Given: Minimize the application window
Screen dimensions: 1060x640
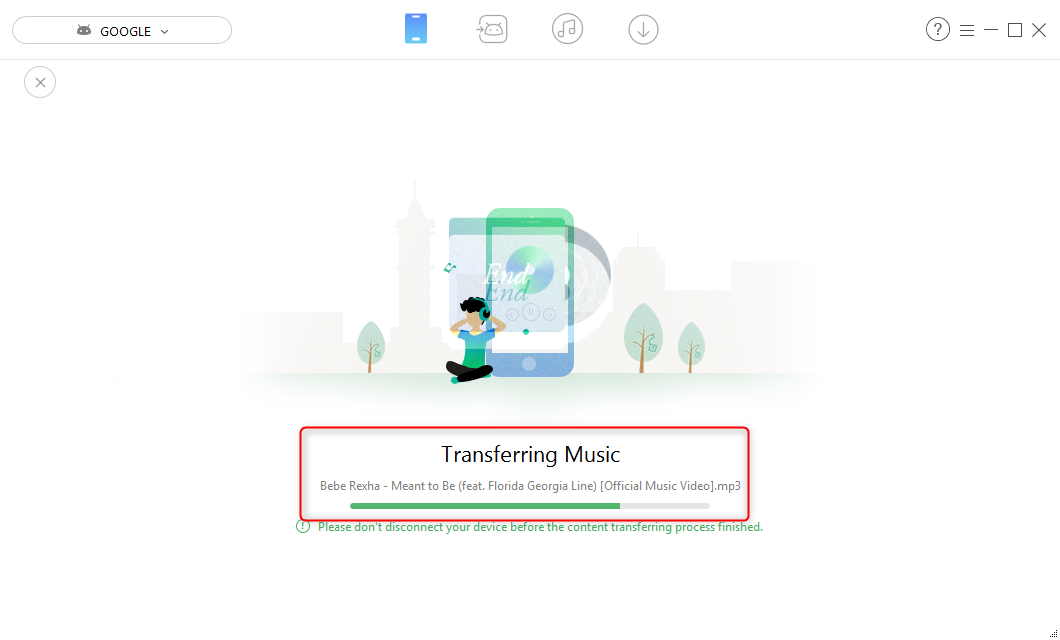Looking at the screenshot, I should 991,30.
